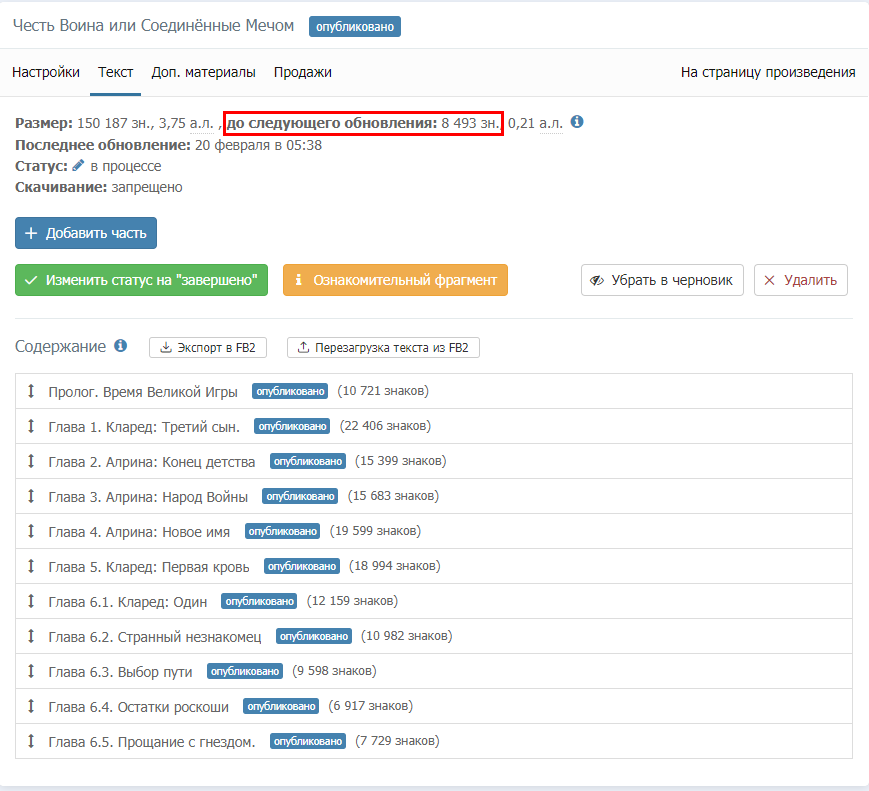
Task: Click Перезагрузка текста из FB2
Action: click(383, 348)
